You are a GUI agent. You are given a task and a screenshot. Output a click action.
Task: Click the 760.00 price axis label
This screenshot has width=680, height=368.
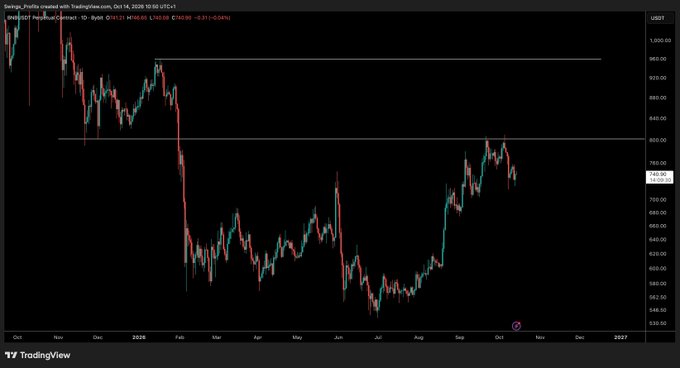(658, 163)
